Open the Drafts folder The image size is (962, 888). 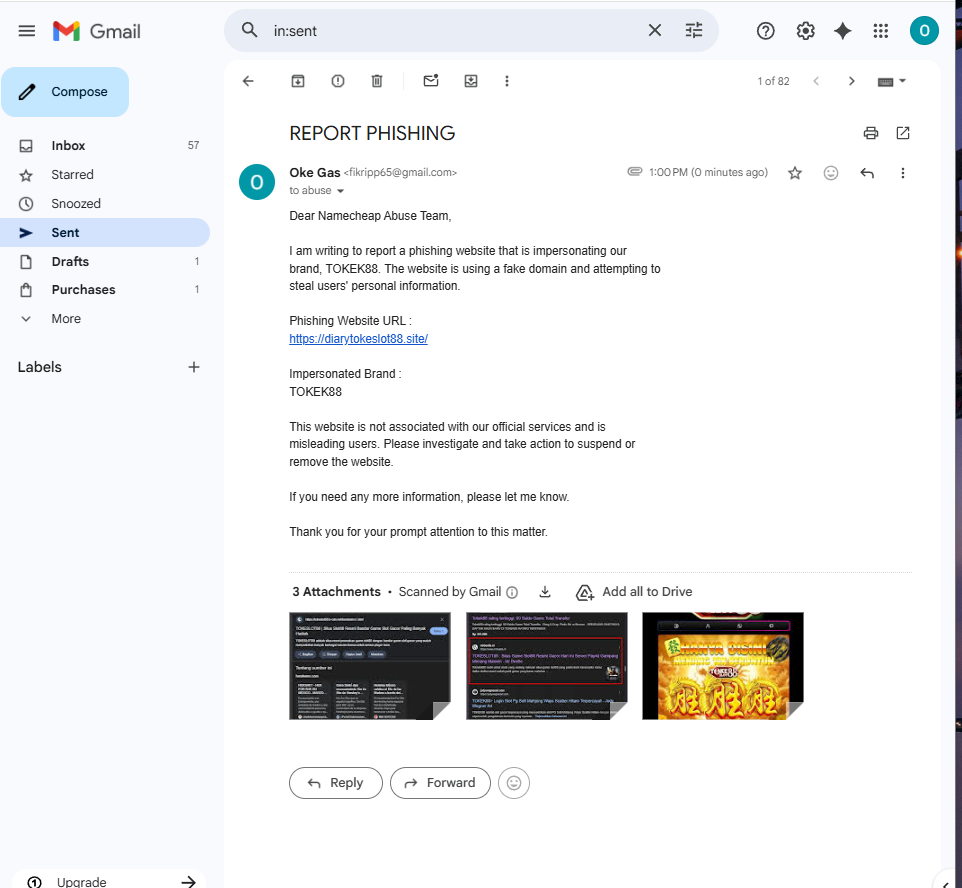tap(105, 261)
